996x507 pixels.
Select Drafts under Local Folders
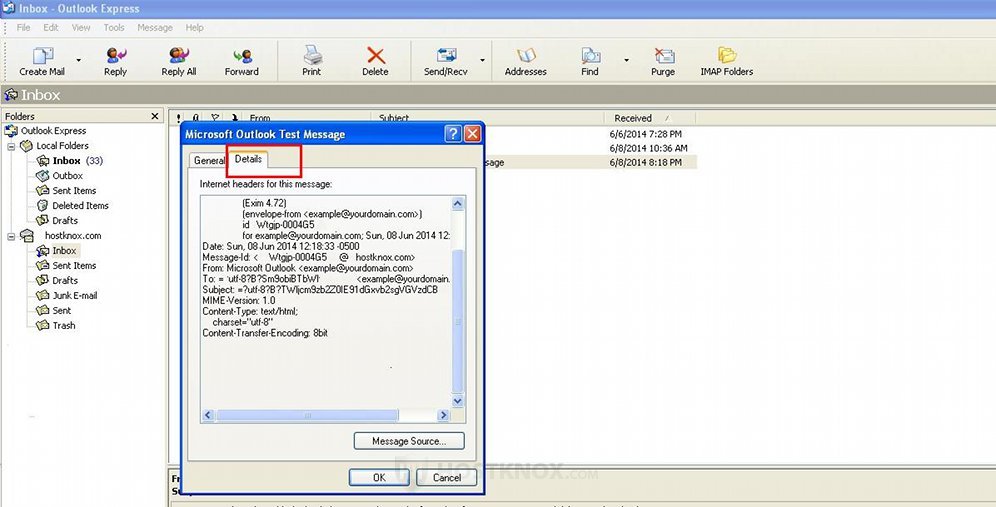65,220
